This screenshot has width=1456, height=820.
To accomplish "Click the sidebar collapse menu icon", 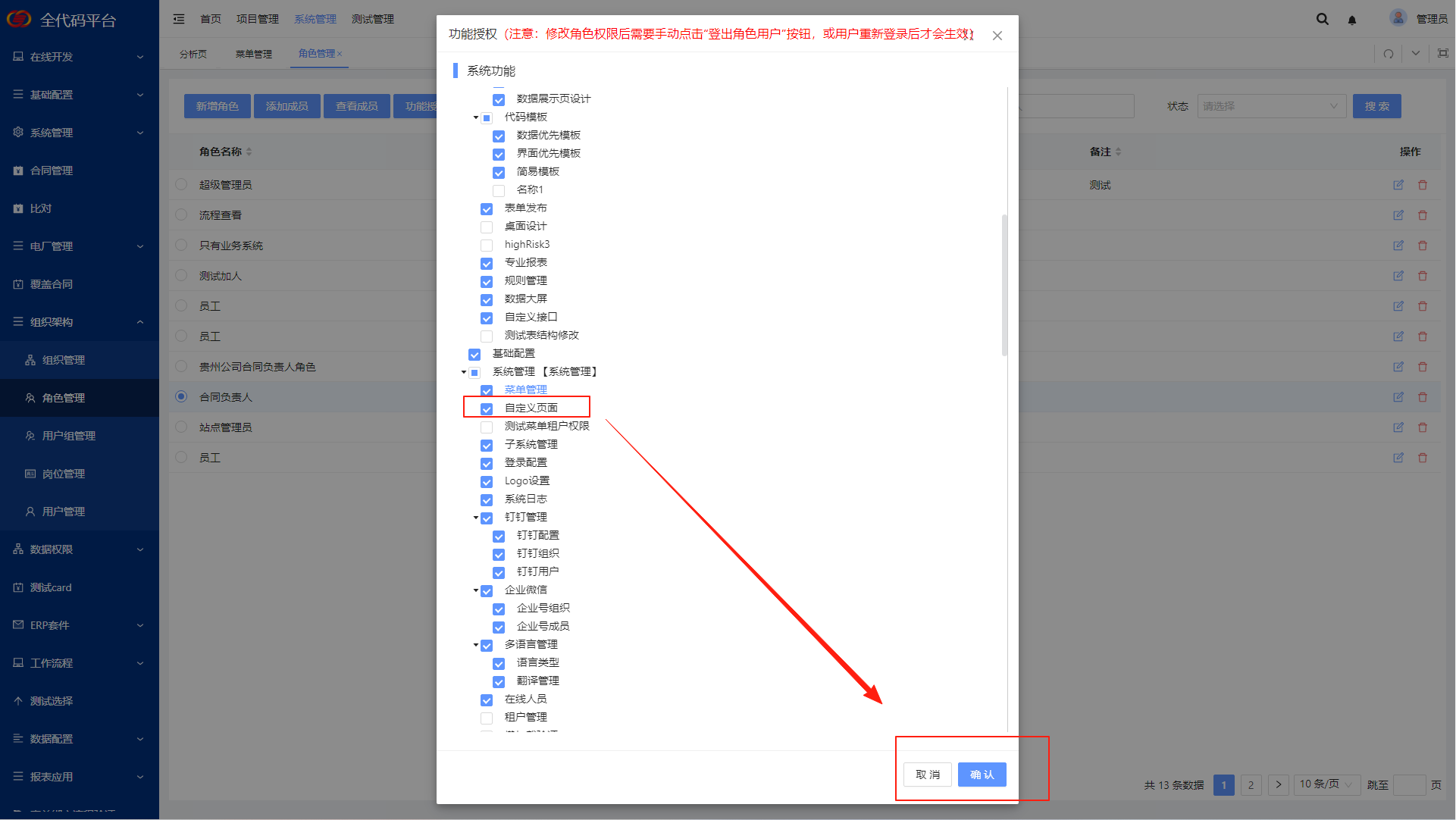I will [x=179, y=19].
